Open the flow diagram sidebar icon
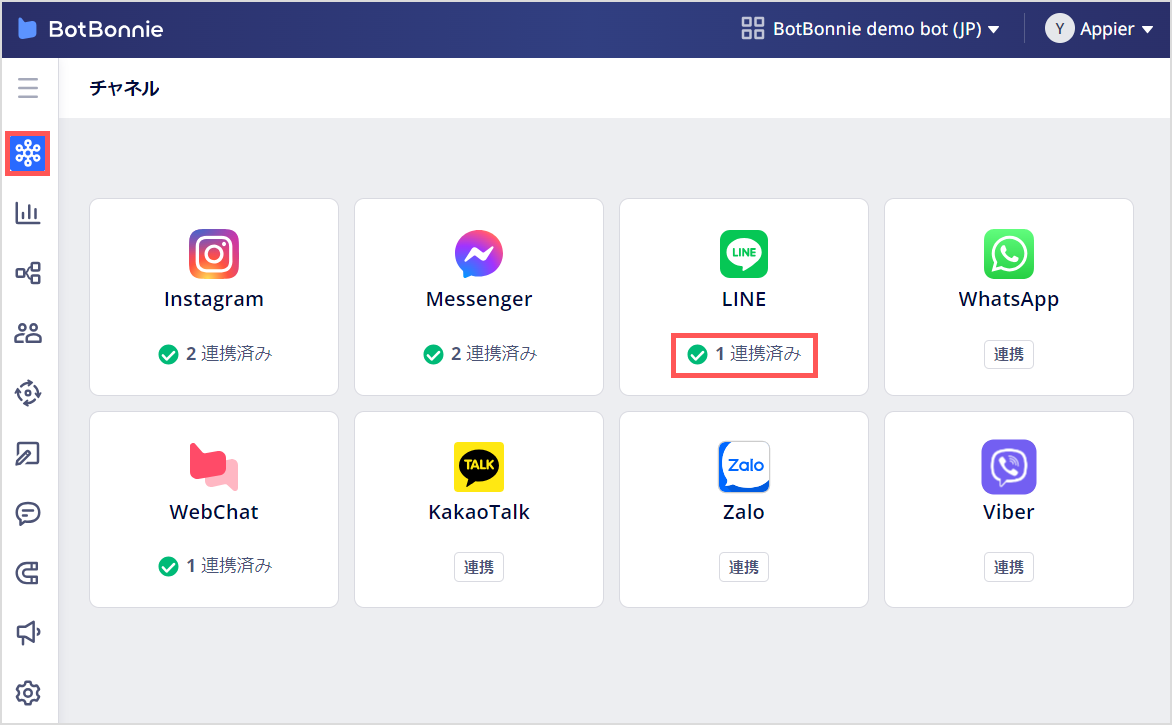1172x725 pixels. [28, 273]
